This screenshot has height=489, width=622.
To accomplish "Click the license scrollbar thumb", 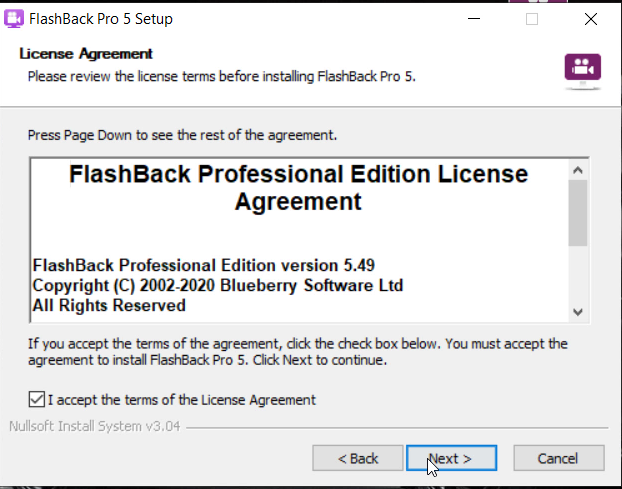I will pos(577,212).
